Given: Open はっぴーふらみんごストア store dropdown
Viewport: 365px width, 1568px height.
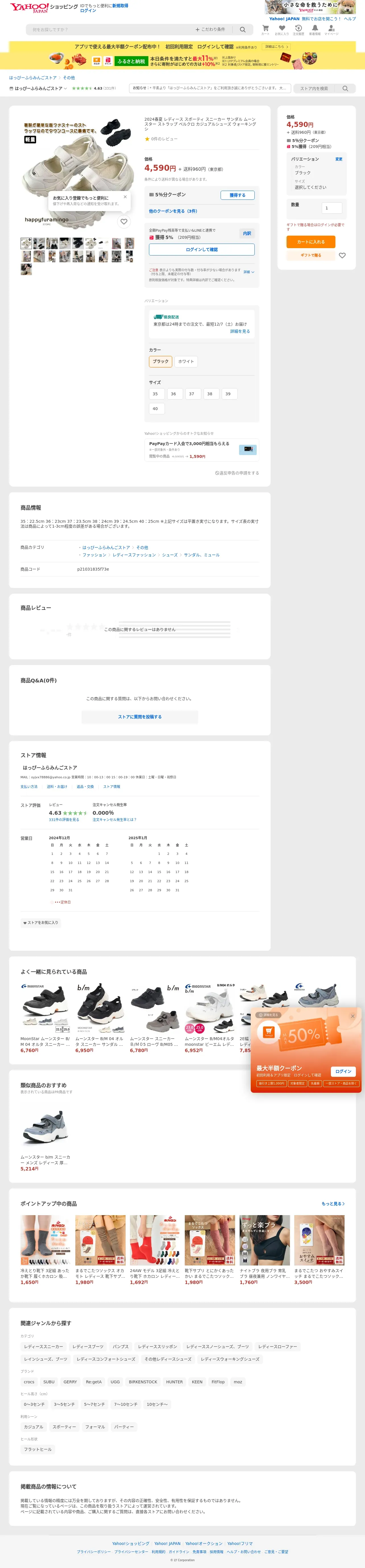Looking at the screenshot, I should click(x=38, y=88).
